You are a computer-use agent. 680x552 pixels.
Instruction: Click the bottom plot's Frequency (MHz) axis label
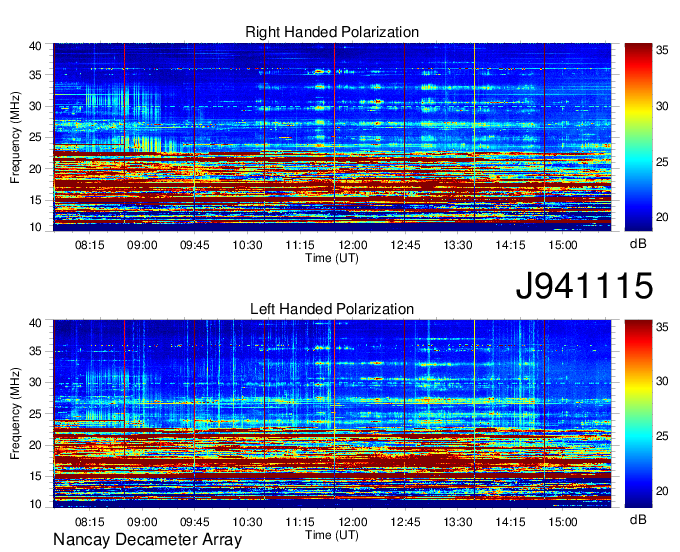tap(15, 413)
